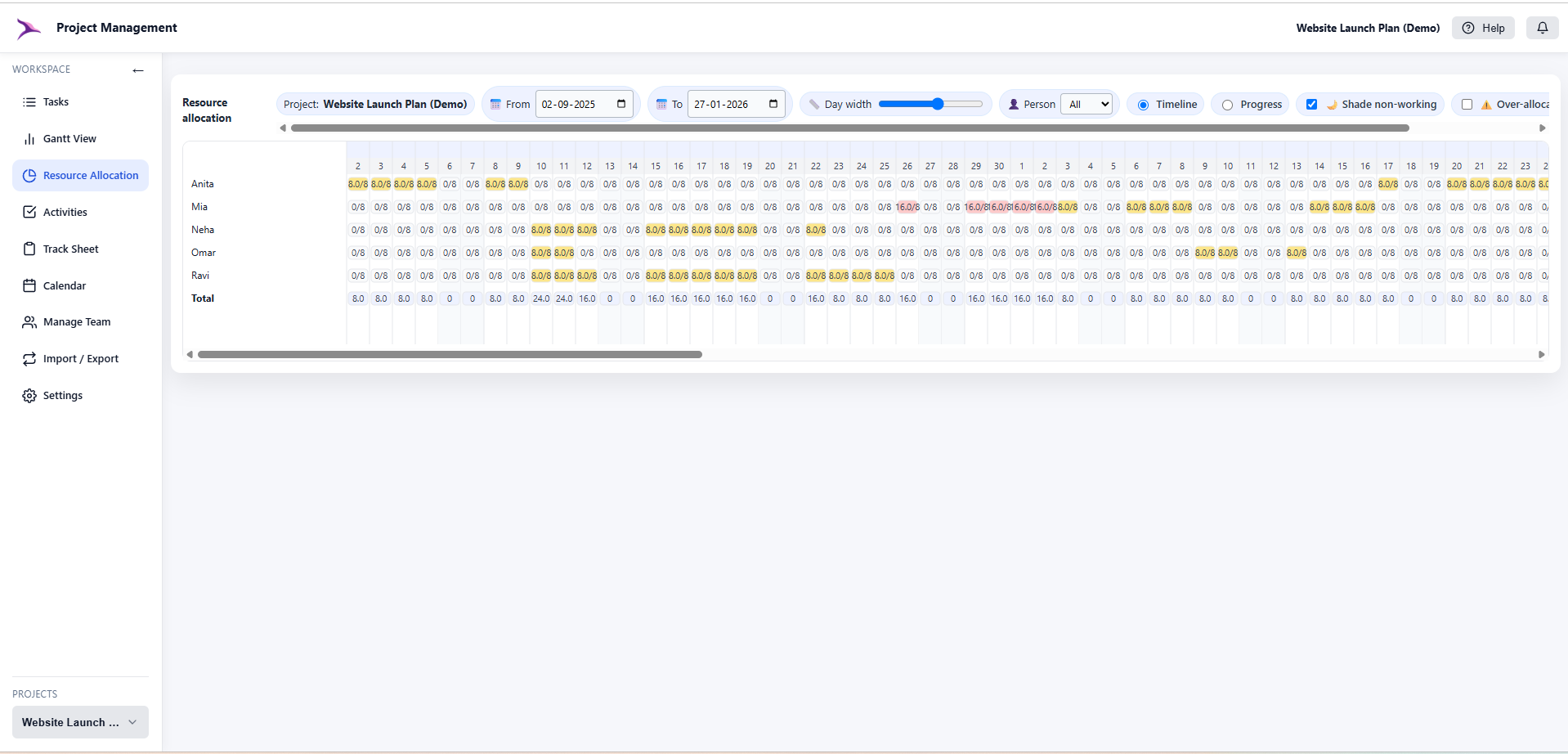Open the Tasks view from sidebar
This screenshot has height=754, width=1568.
(56, 101)
